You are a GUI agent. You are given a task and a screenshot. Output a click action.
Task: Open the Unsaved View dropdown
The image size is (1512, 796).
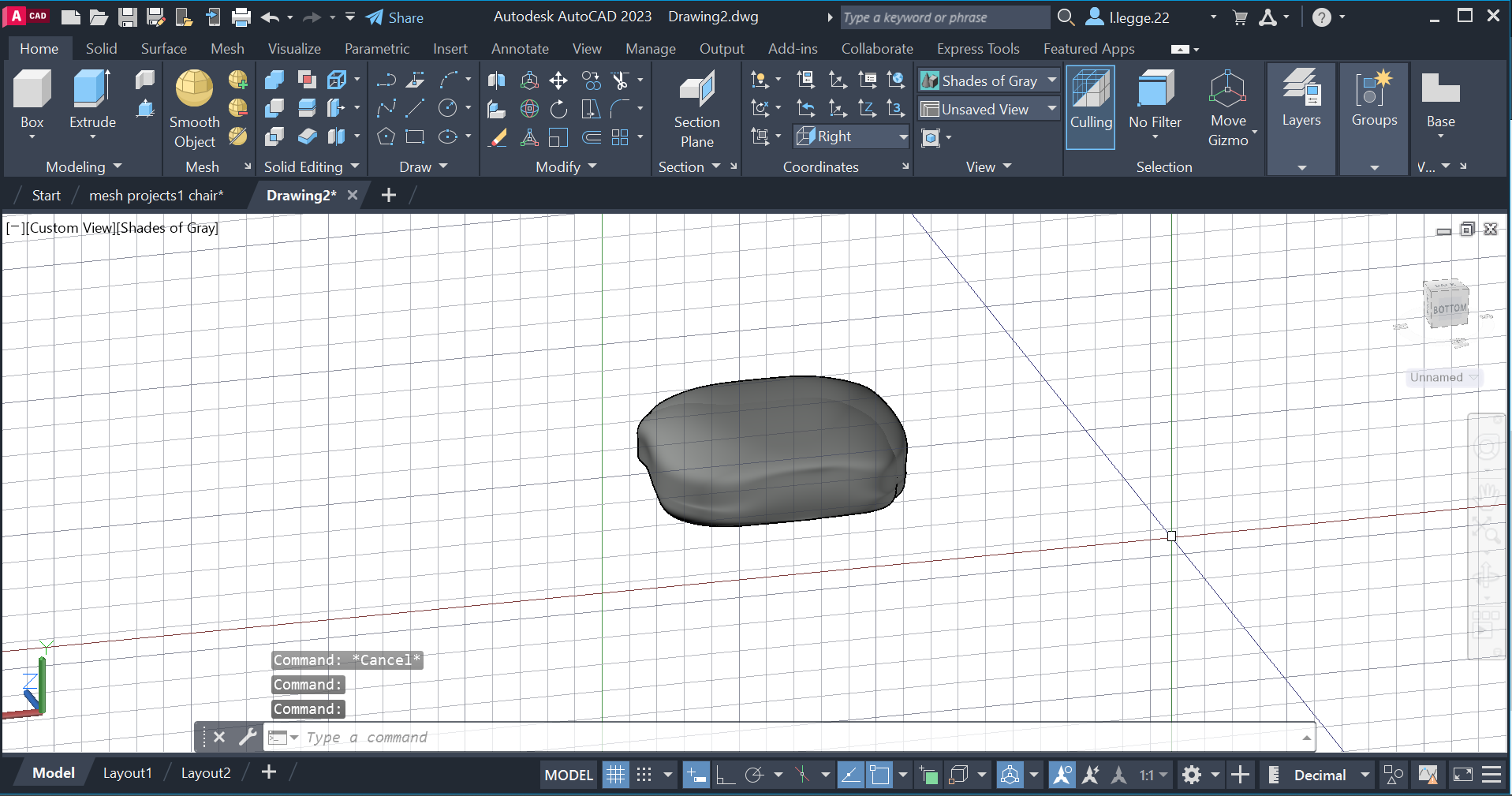click(989, 109)
